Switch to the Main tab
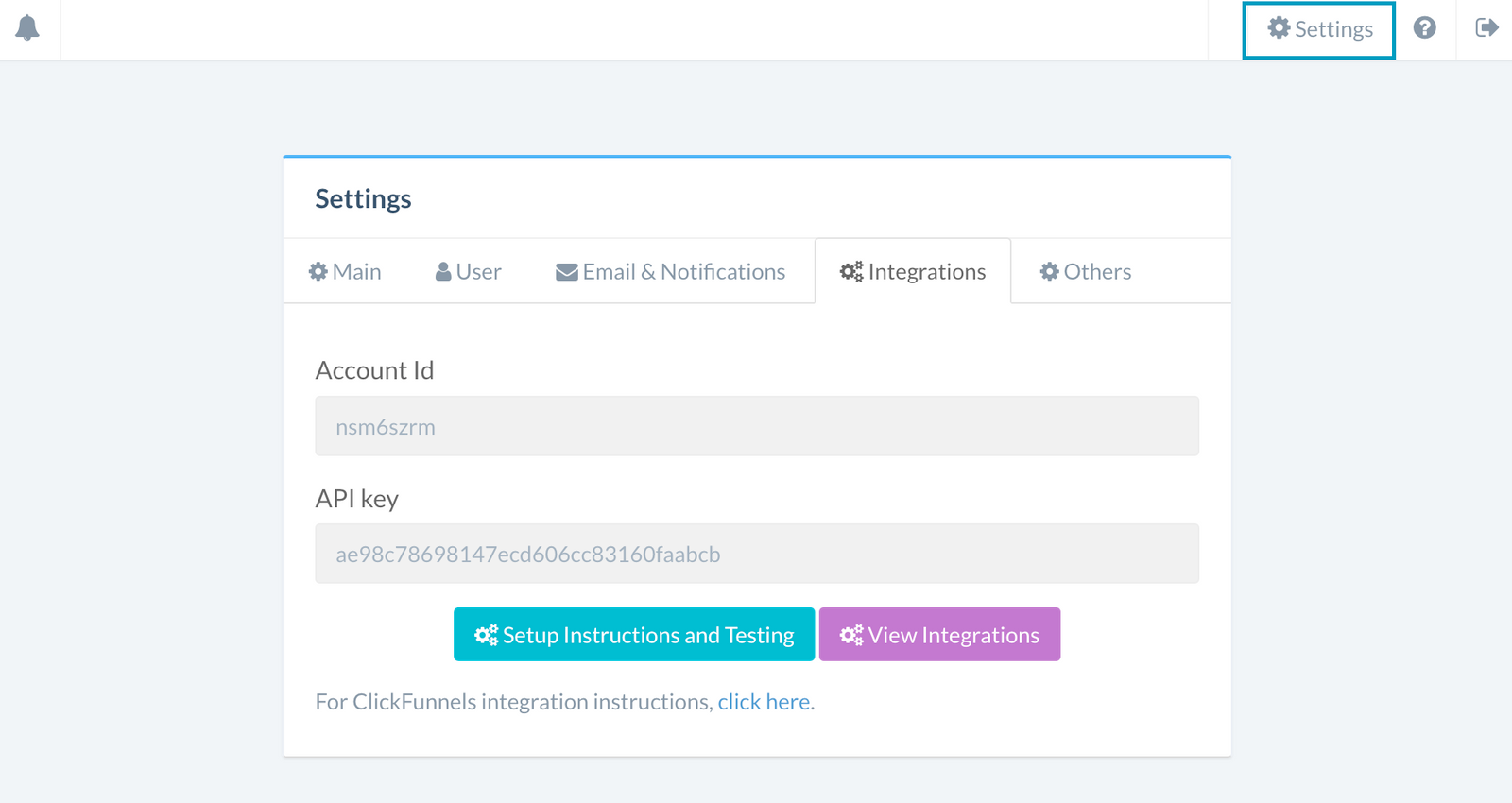The height and width of the screenshot is (803, 1512). [x=345, y=272]
